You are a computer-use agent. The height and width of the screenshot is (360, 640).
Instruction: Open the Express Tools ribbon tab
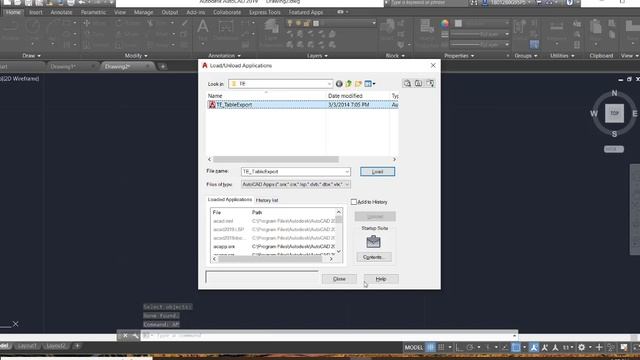pyautogui.click(x=264, y=12)
